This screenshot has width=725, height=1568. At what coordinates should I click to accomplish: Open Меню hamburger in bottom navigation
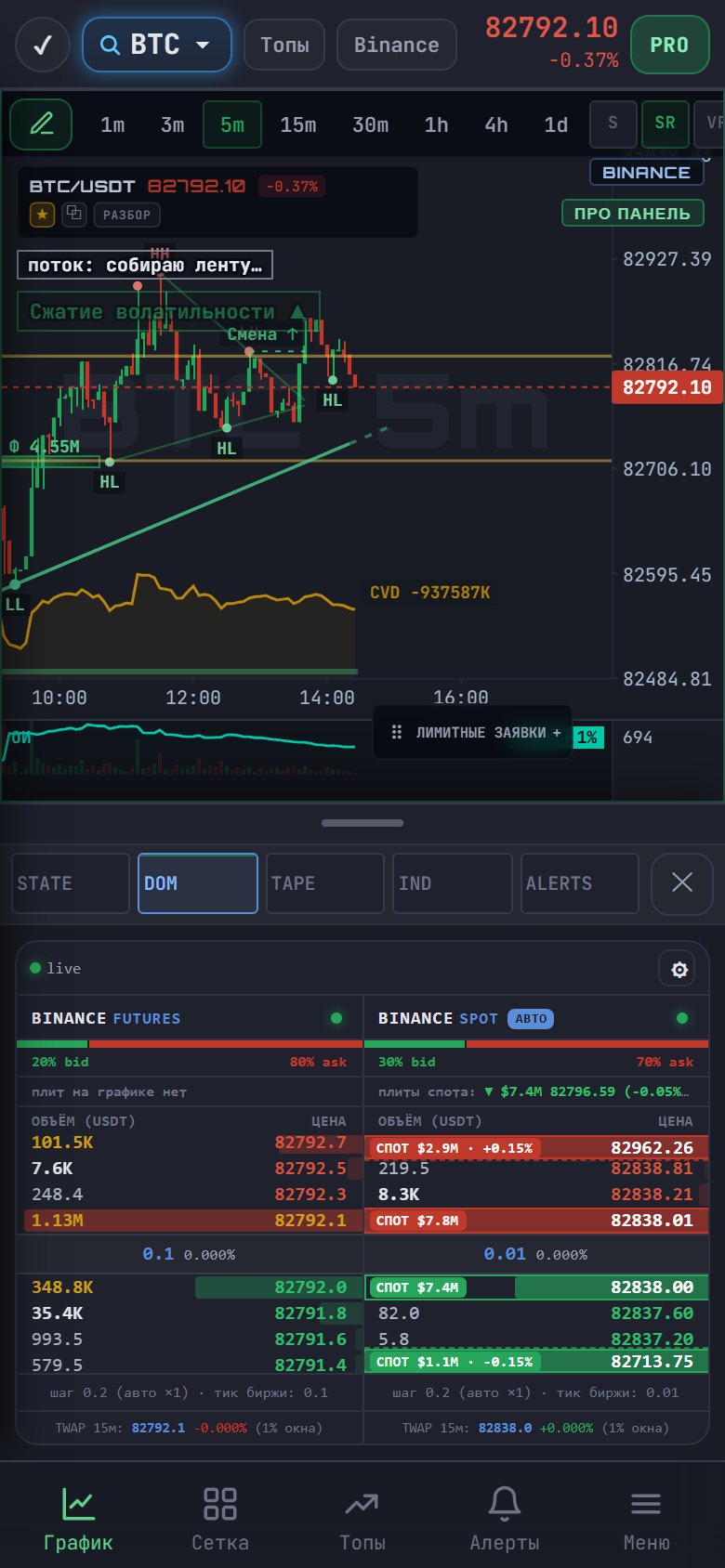646,1519
